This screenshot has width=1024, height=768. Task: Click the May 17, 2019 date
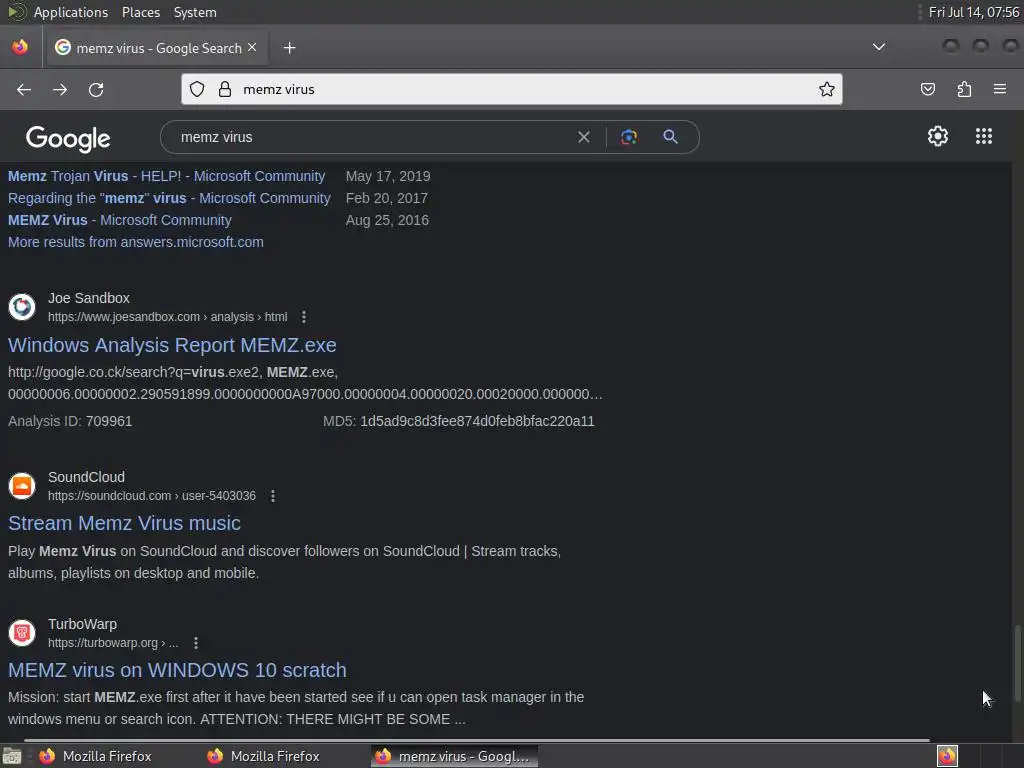(x=388, y=176)
